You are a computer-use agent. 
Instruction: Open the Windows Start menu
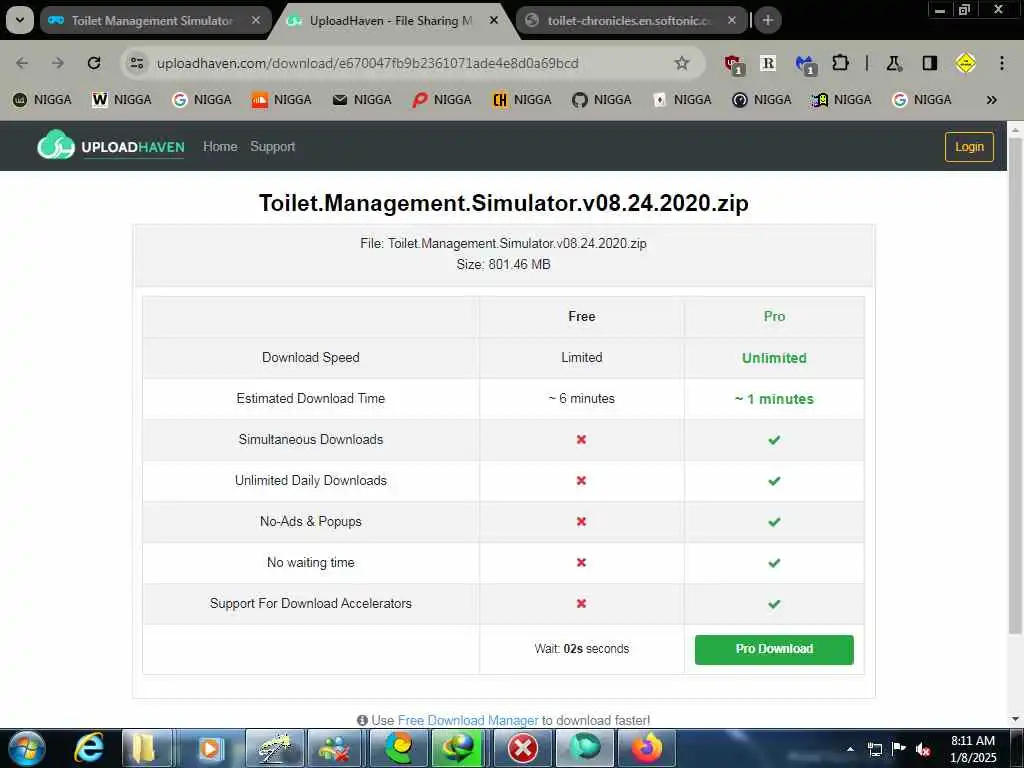coord(26,748)
